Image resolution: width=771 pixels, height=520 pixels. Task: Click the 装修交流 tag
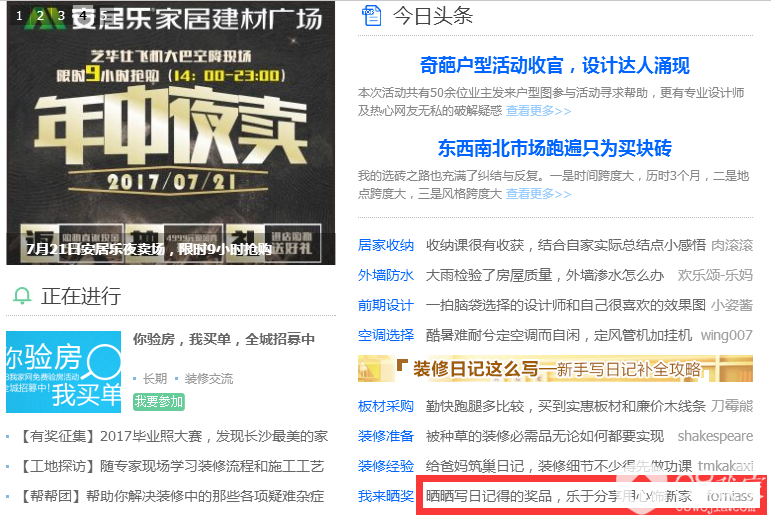pos(209,379)
